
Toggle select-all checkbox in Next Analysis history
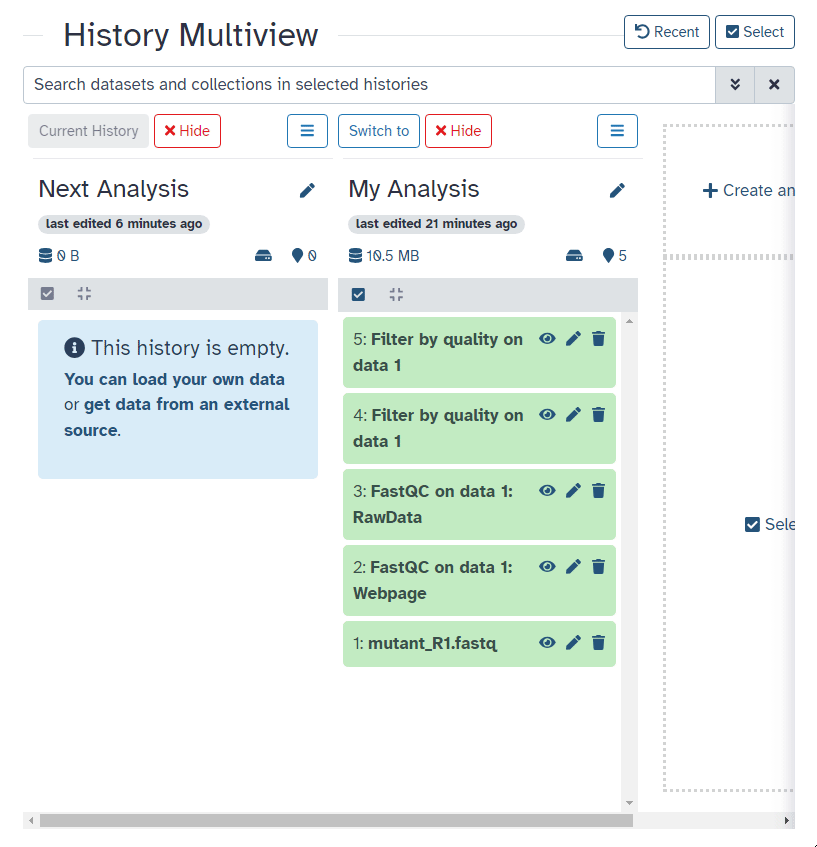[47, 294]
